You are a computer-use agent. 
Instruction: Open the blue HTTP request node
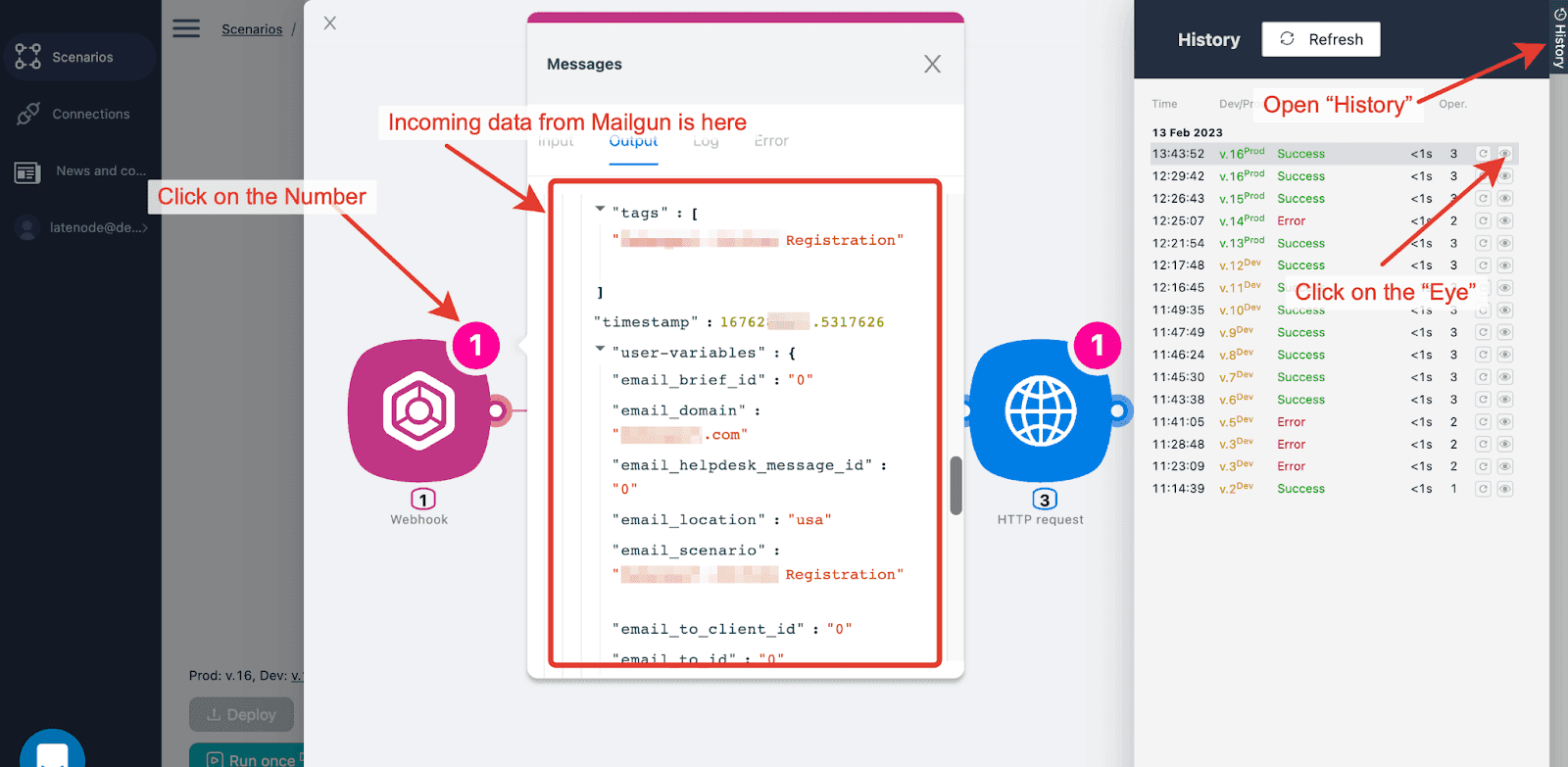pos(1040,411)
